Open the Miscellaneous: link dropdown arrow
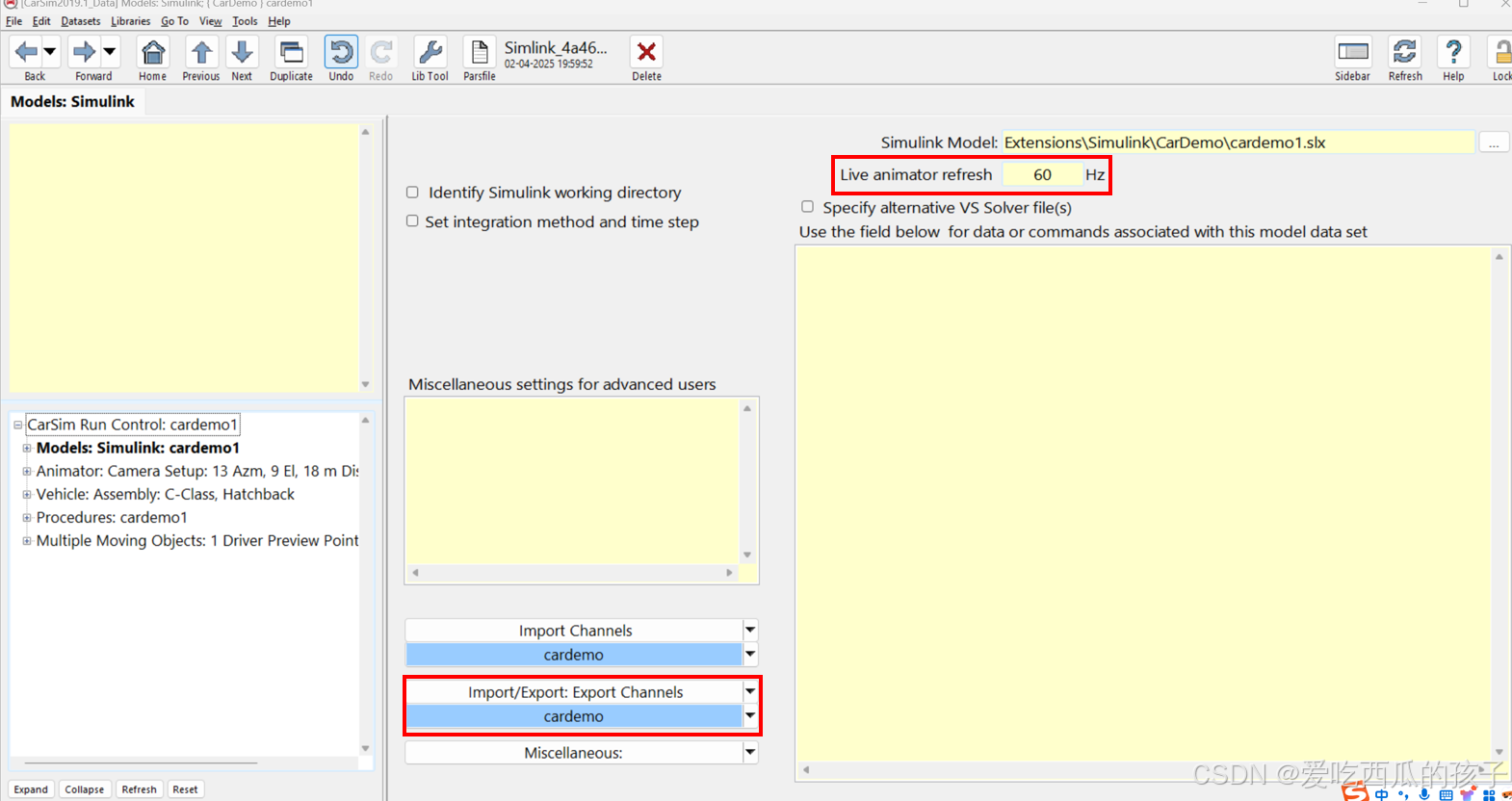The height and width of the screenshot is (801, 1512). pos(750,753)
